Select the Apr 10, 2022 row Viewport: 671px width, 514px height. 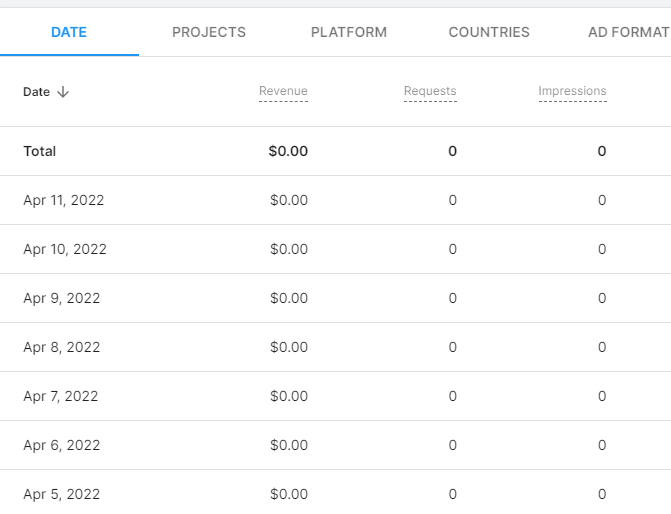point(65,249)
